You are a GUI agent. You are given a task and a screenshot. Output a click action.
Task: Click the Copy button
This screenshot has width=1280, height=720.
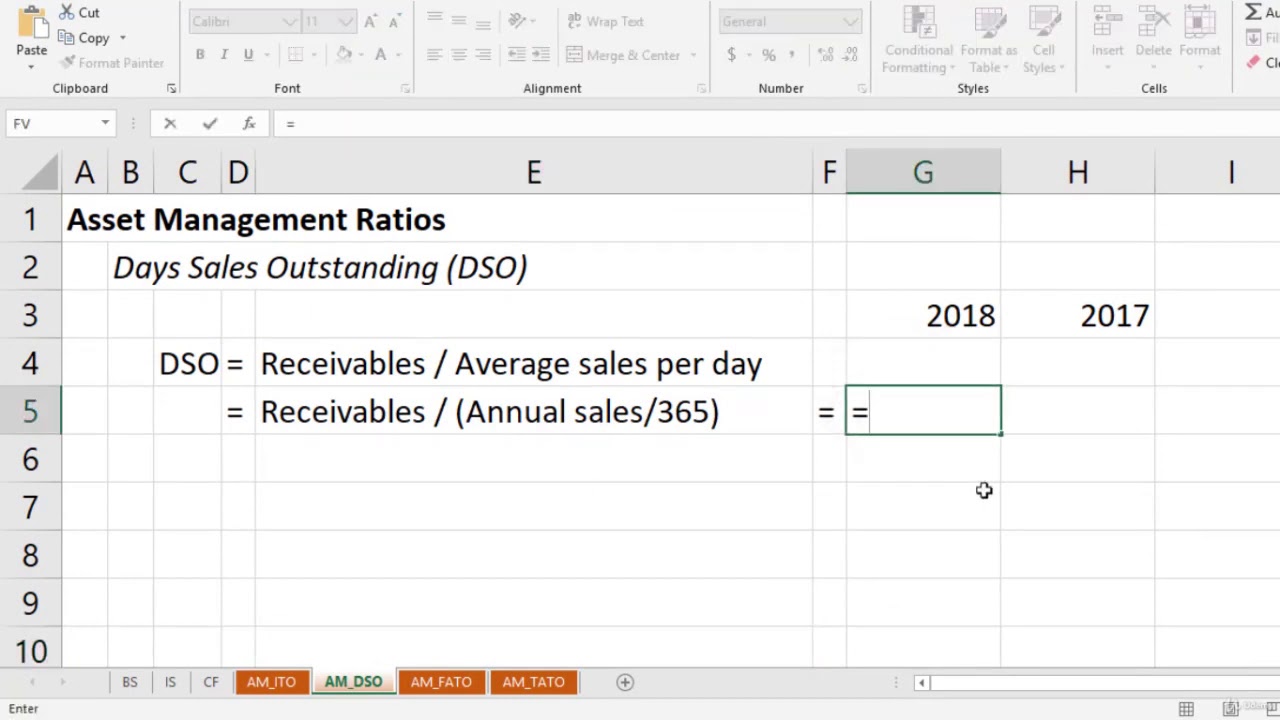point(84,38)
